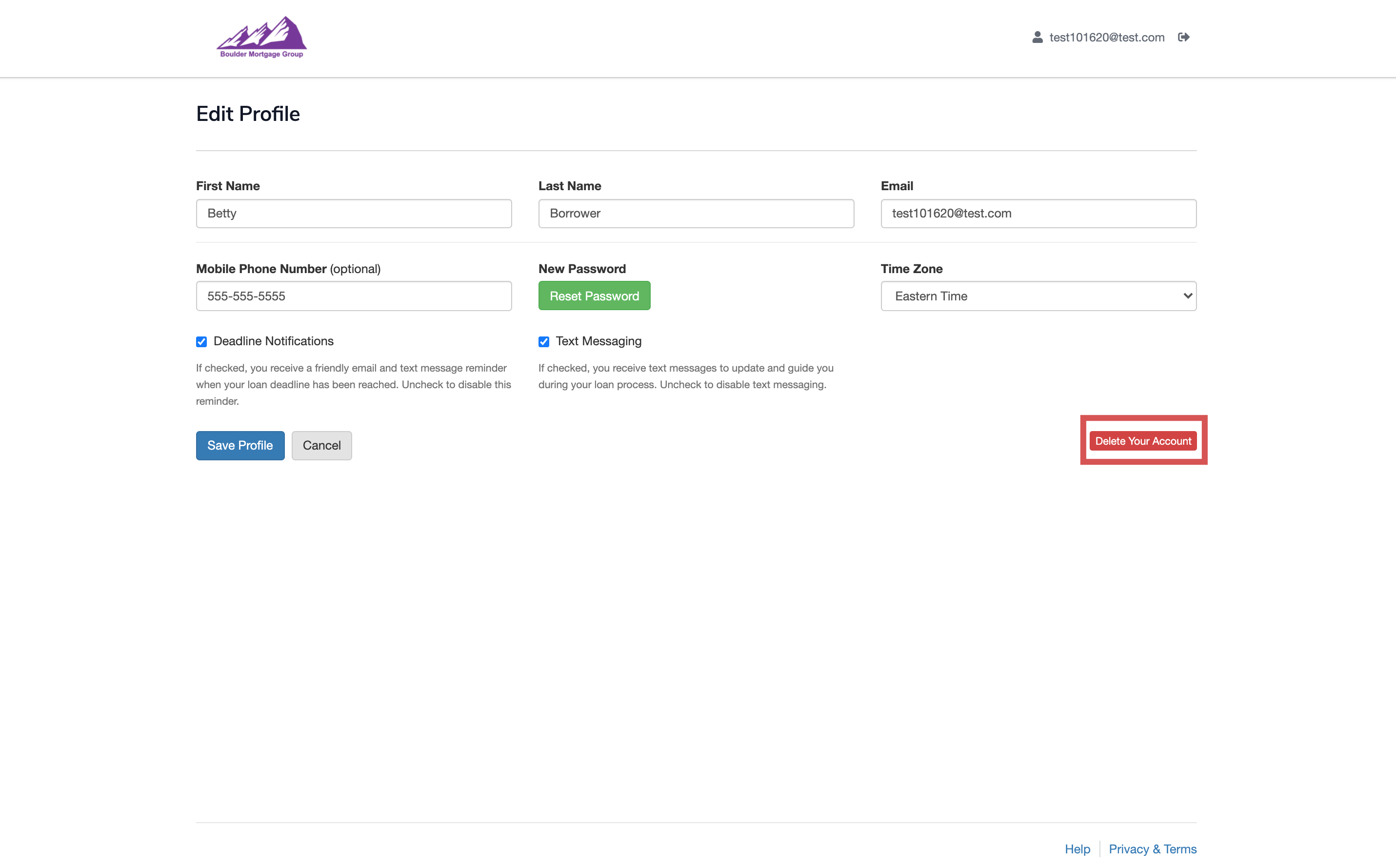
Task: Open the Privacy & Terms link
Action: (1153, 848)
